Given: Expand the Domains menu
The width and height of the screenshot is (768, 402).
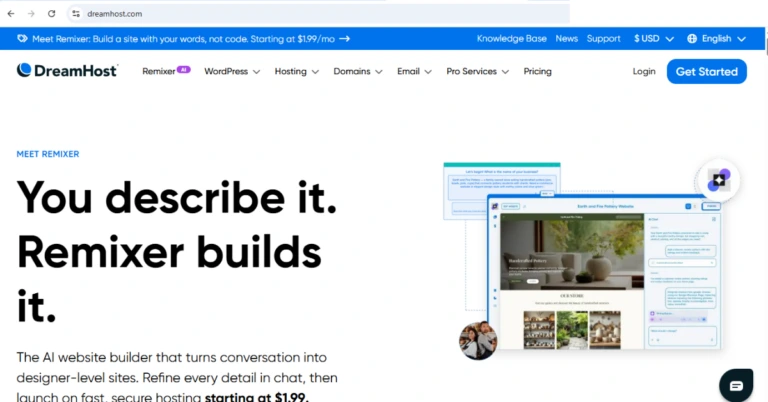Looking at the screenshot, I should pyautogui.click(x=358, y=71).
